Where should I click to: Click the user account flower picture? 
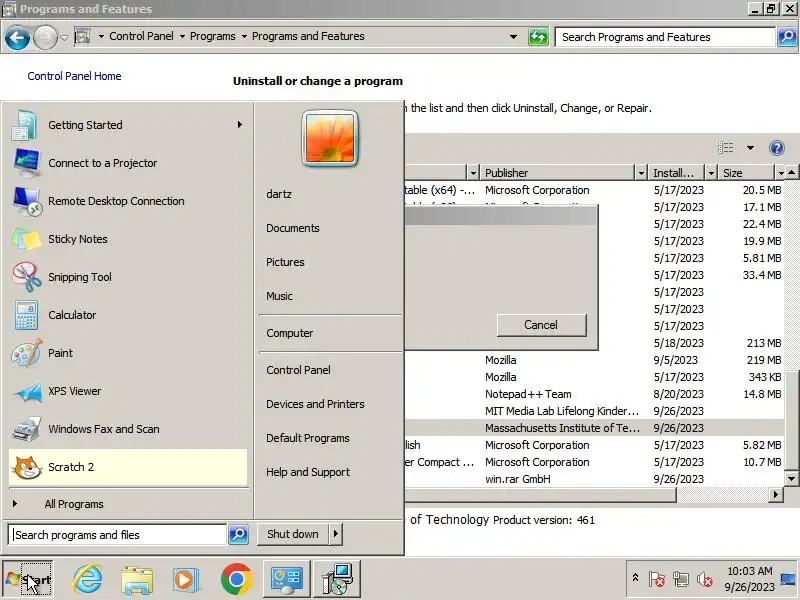[x=330, y=138]
